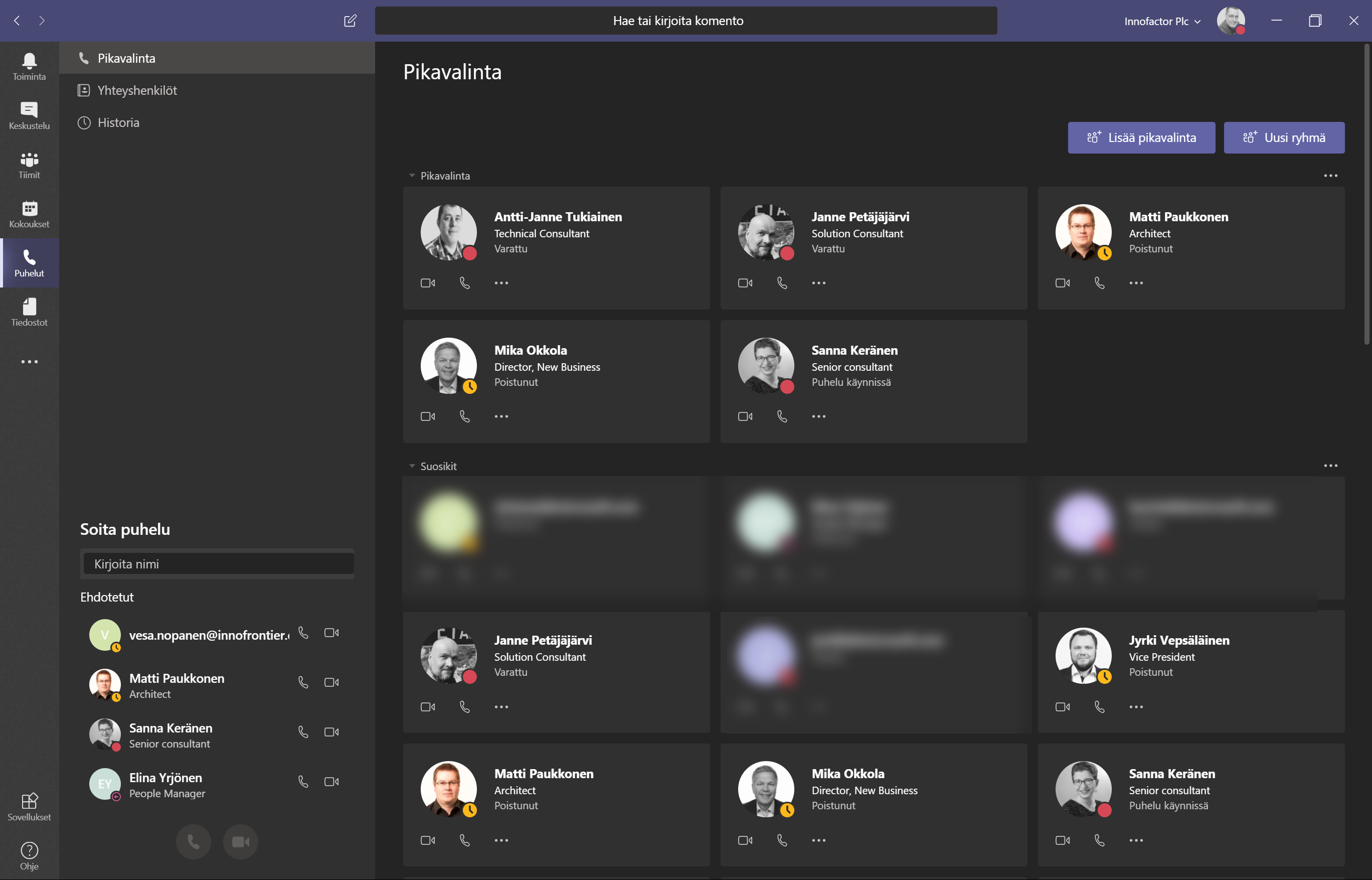
Task: Click the Uusi ryhmä button
Action: coord(1283,137)
